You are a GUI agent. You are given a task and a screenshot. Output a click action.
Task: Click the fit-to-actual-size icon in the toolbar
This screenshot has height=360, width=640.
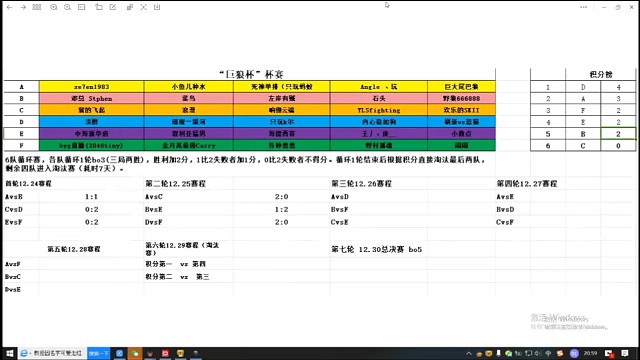[82, 7]
